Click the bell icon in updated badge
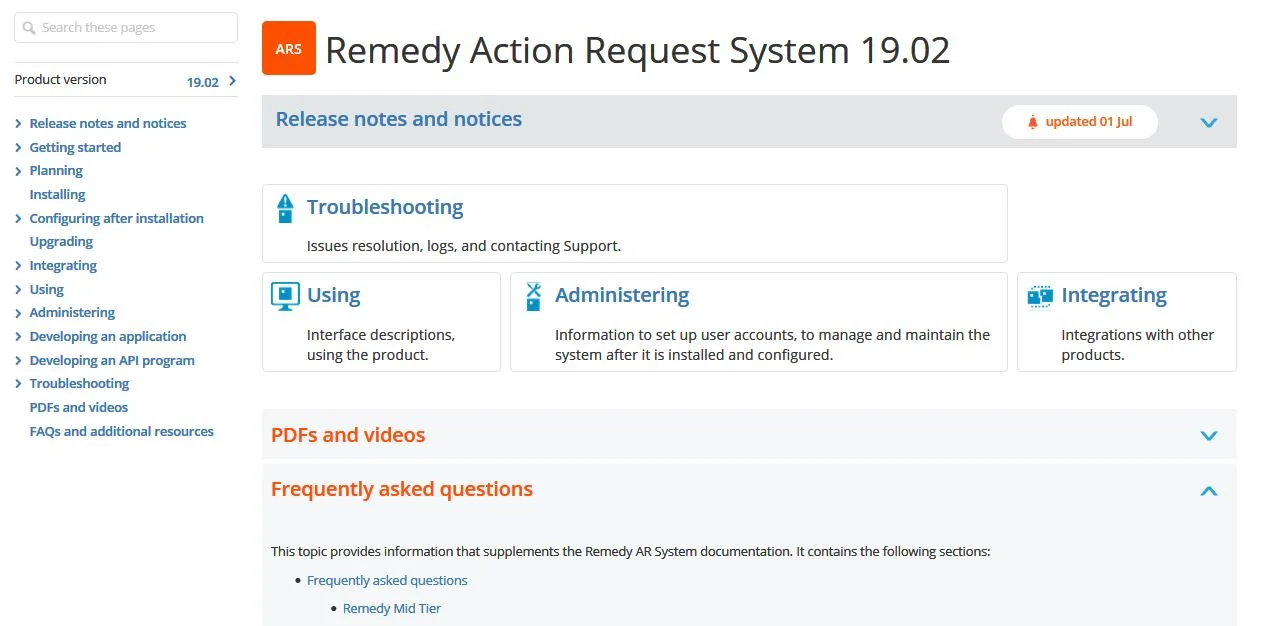This screenshot has height=626, width=1274. [x=1033, y=122]
